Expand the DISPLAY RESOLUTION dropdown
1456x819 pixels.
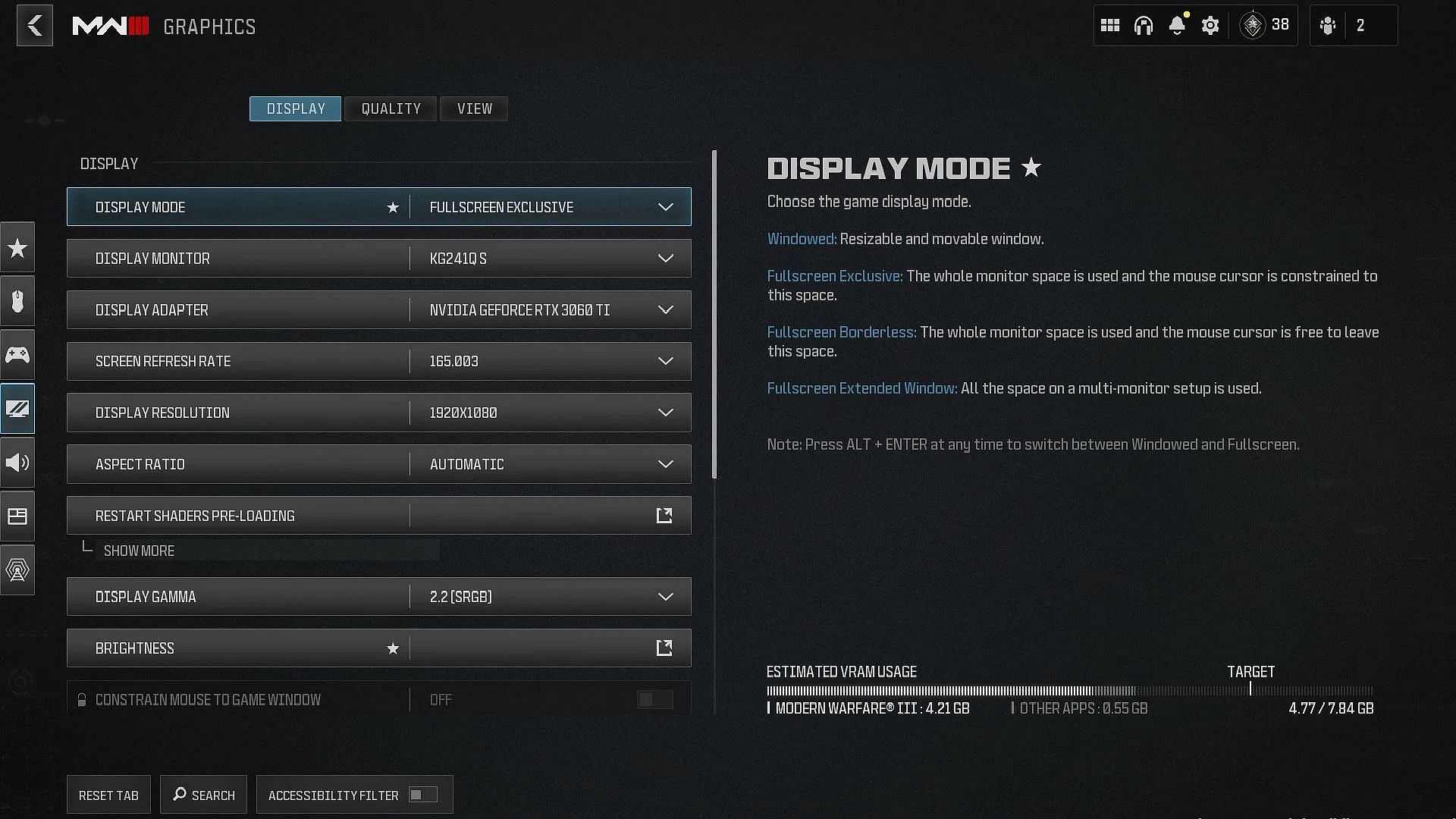point(665,412)
